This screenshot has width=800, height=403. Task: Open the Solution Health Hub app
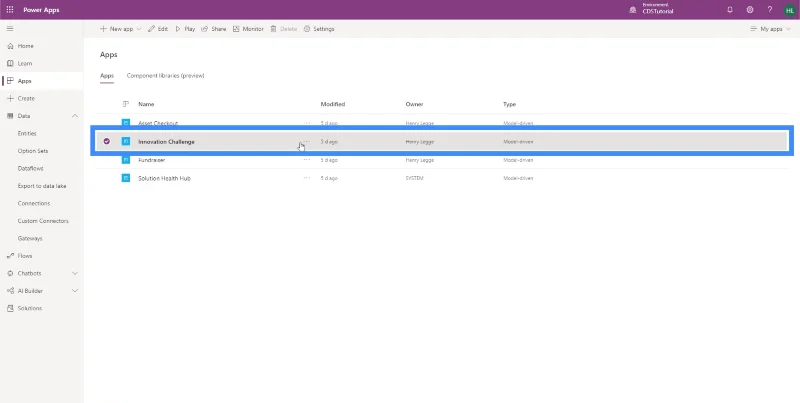tap(164, 179)
